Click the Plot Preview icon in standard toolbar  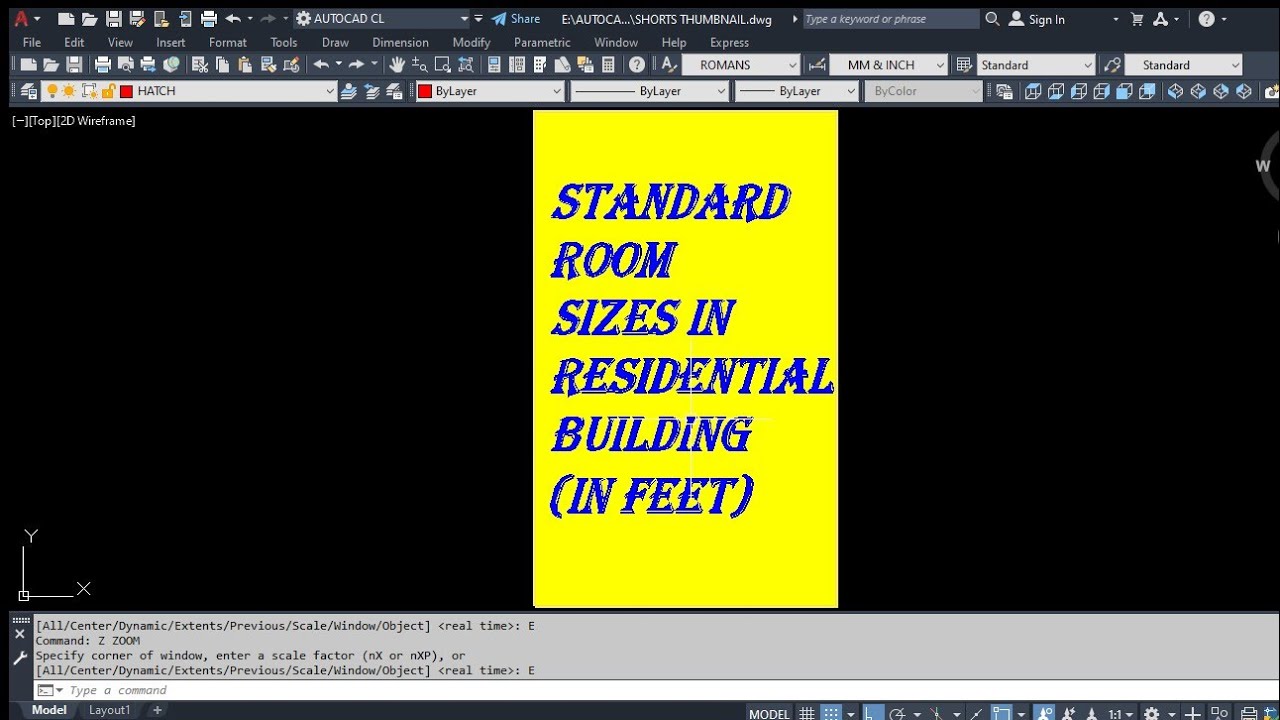coord(125,65)
